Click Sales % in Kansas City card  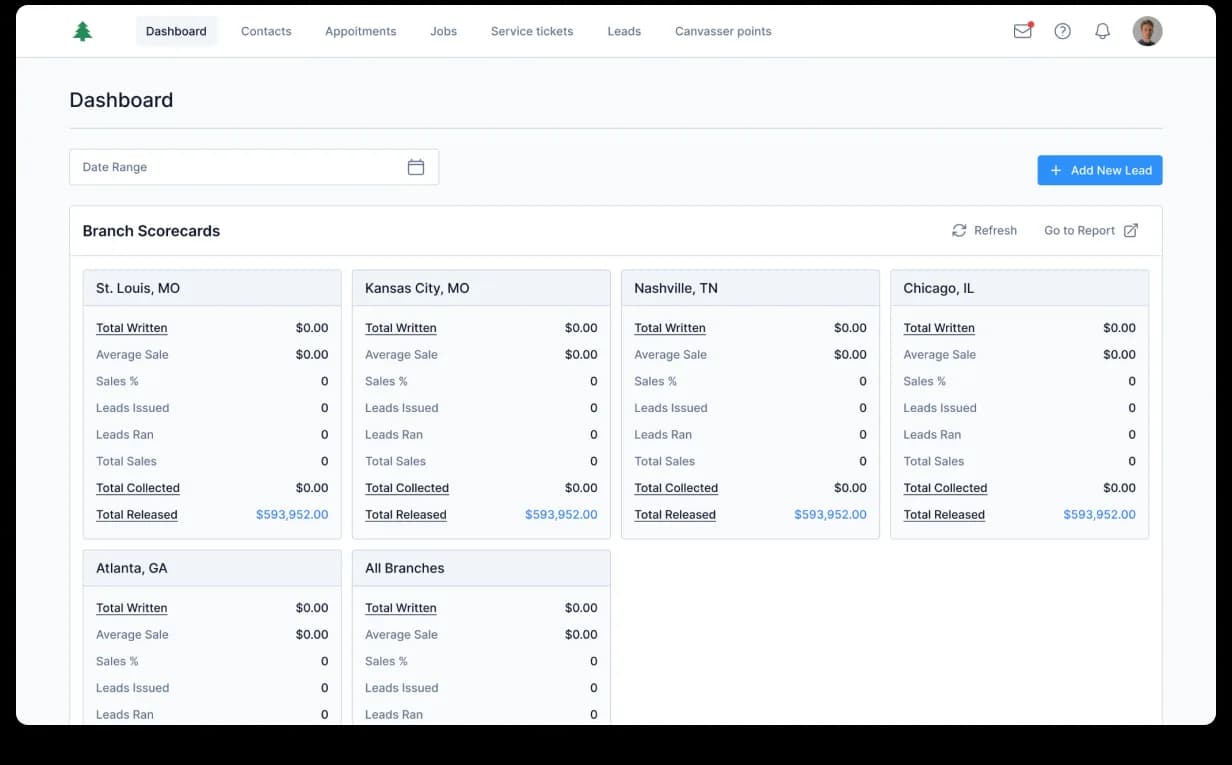(x=387, y=381)
